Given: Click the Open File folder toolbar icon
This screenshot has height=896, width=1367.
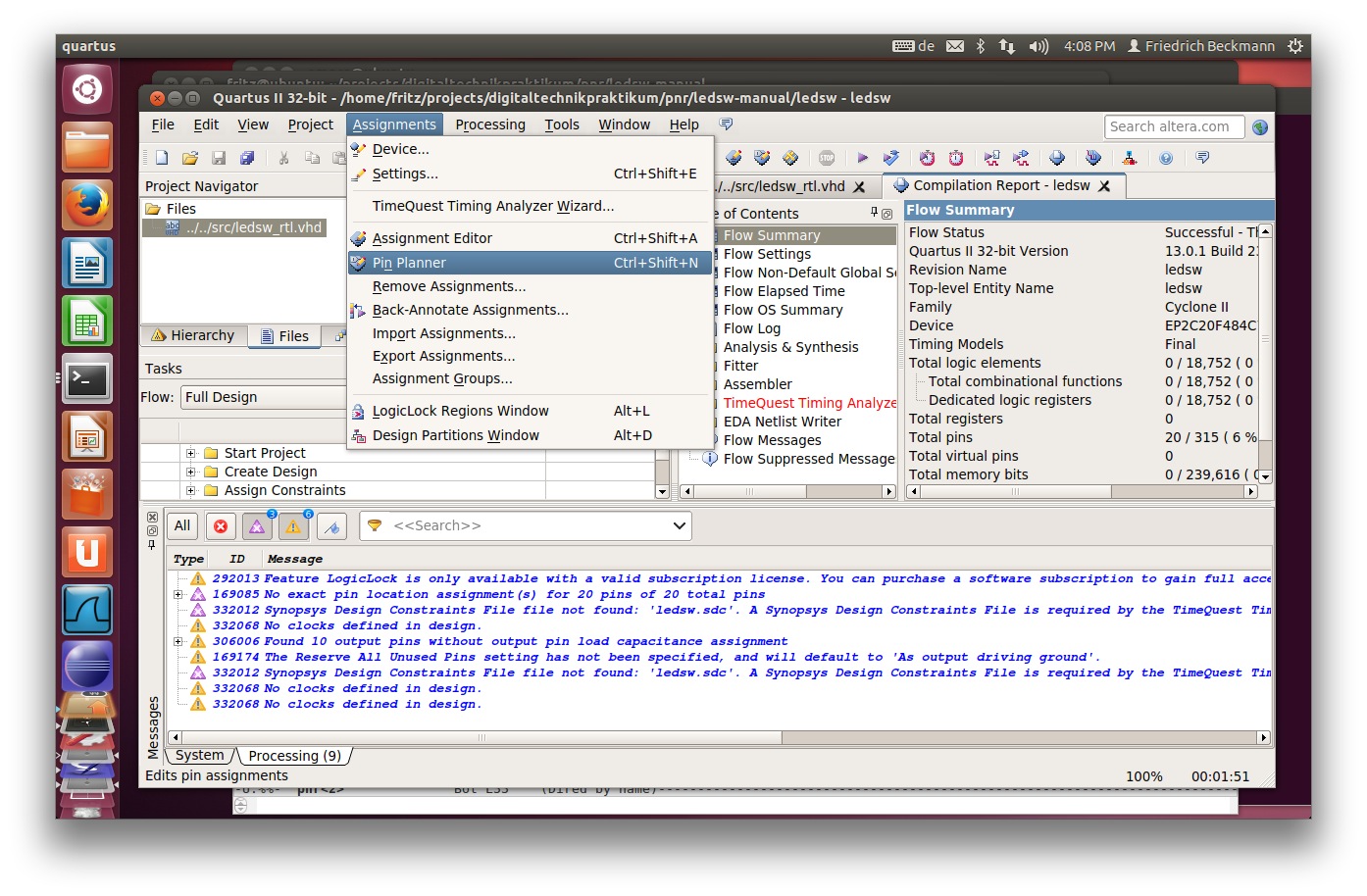Looking at the screenshot, I should [190, 158].
